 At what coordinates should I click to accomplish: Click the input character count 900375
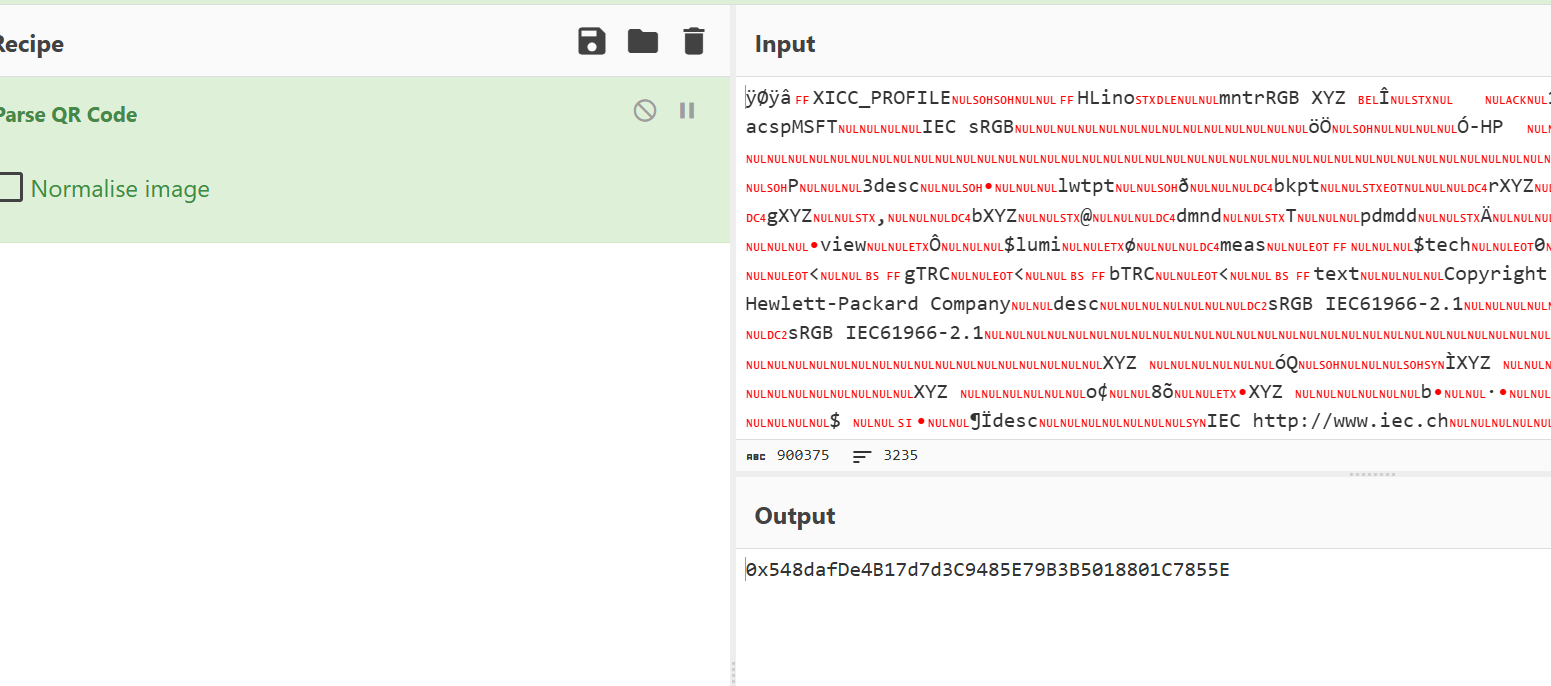click(803, 455)
